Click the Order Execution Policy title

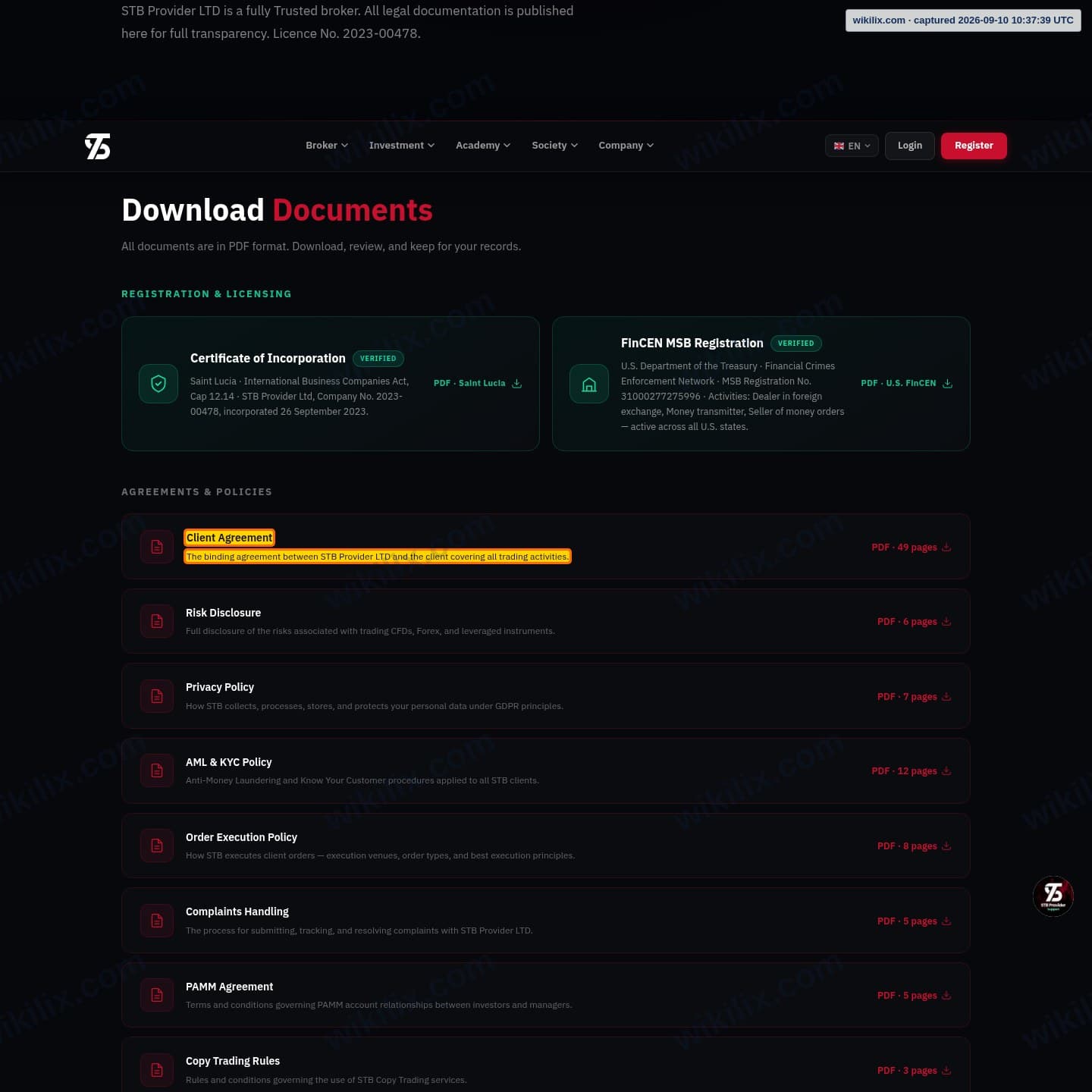pos(241,837)
